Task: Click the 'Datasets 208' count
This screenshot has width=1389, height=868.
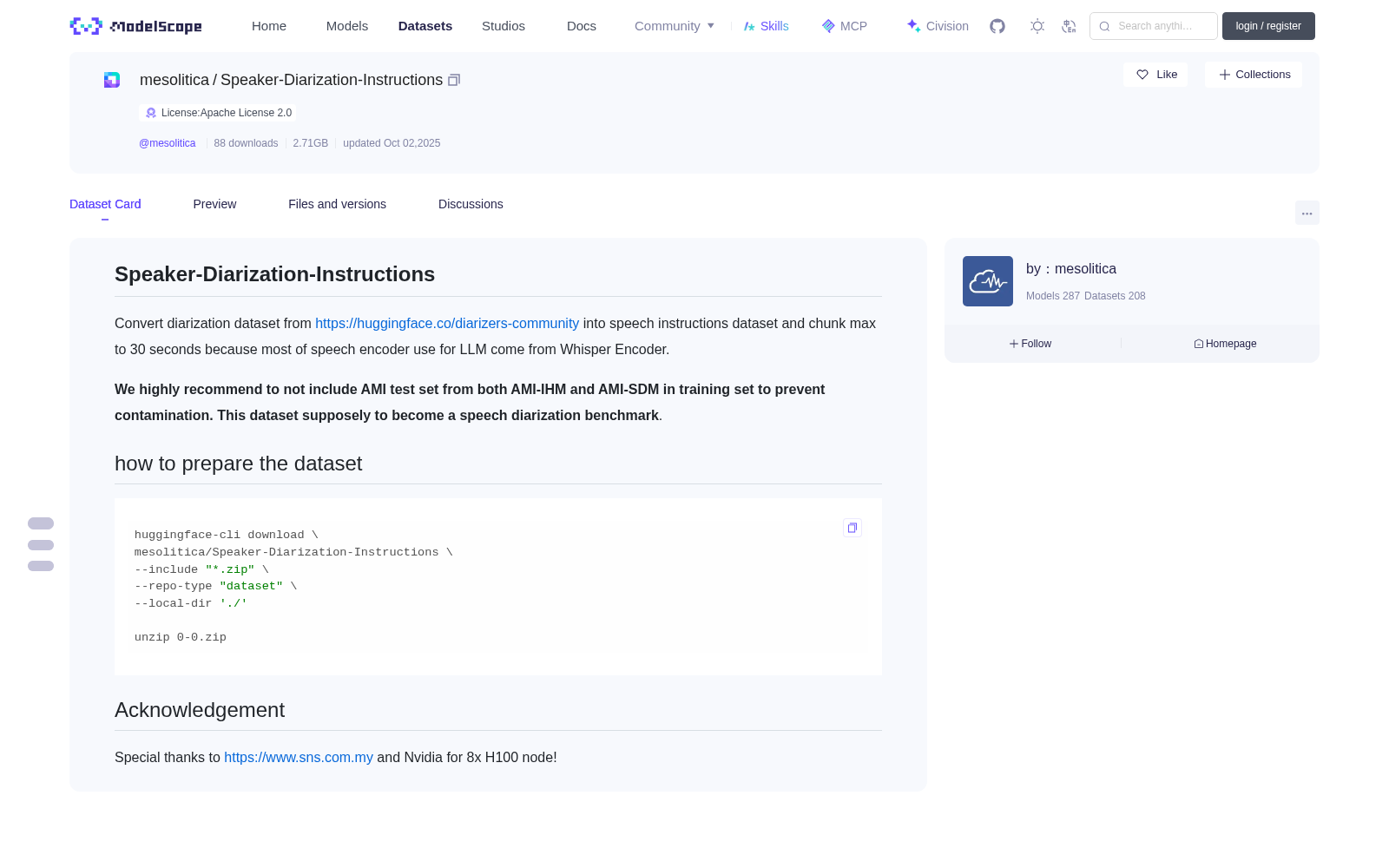Action: [1115, 296]
